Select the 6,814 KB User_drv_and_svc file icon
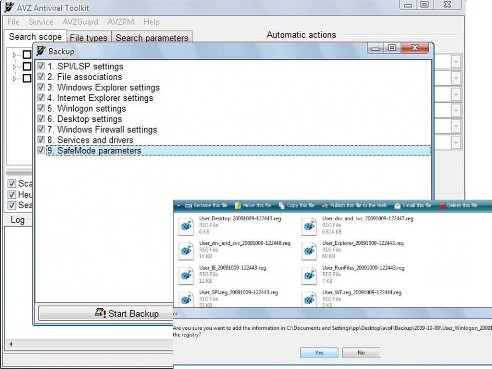492x369 pixels. pos(309,226)
